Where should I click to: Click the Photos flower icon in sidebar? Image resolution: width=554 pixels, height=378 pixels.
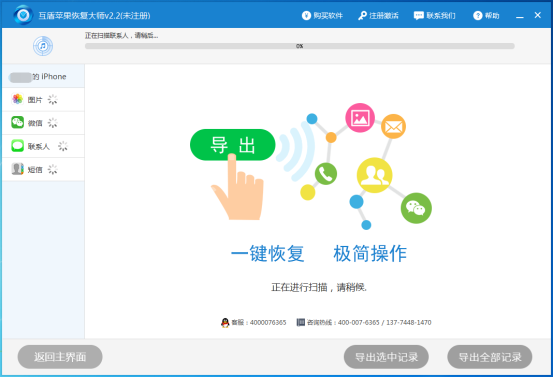17,99
